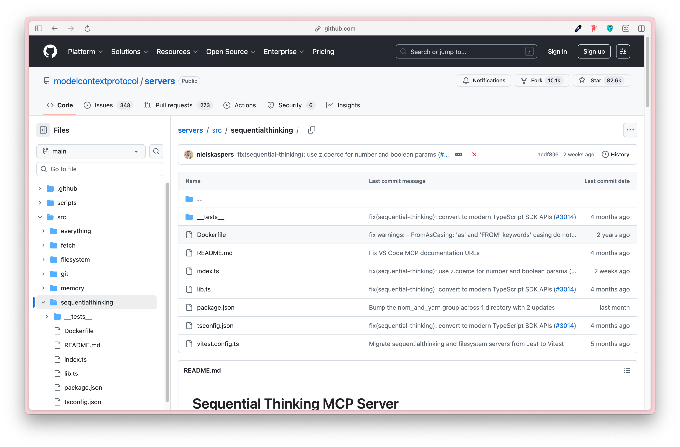Screen dimensions: 680x447
Task: Expand the Open Source menu
Action: pos(231,52)
